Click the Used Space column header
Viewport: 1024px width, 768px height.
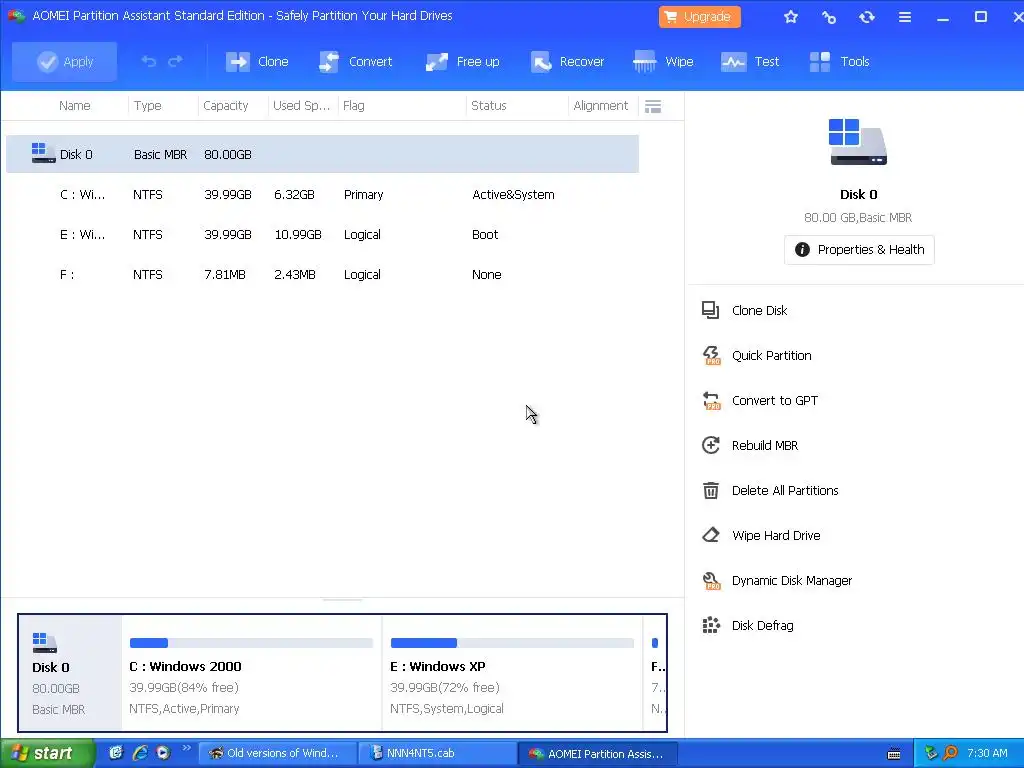click(x=301, y=106)
